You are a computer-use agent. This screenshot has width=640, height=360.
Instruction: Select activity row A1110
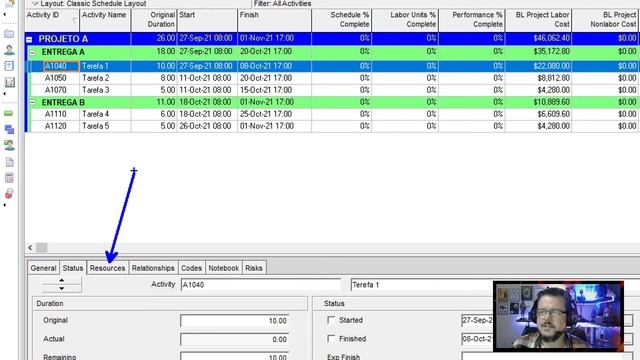click(x=332, y=114)
